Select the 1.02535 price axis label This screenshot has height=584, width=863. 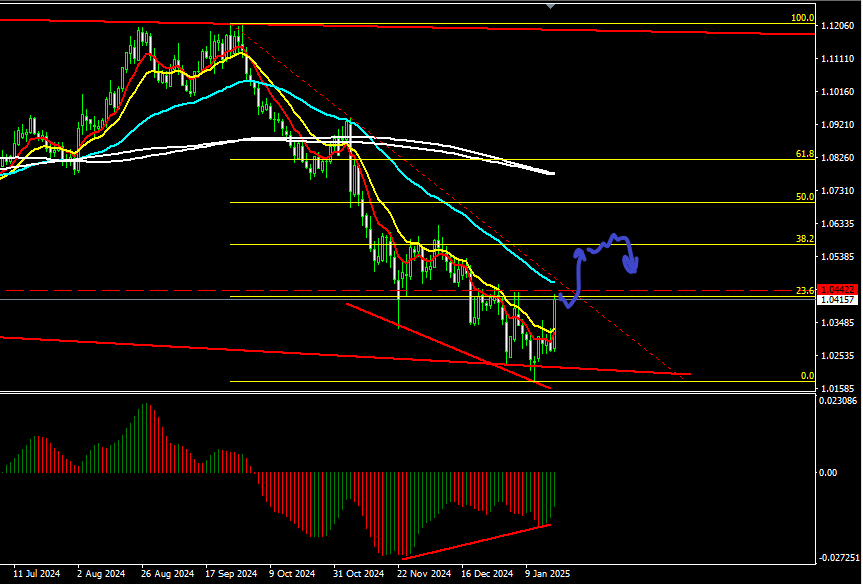[x=840, y=356]
